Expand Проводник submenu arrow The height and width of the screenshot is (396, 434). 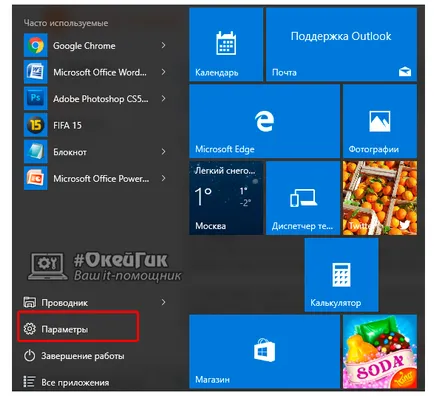(163, 302)
